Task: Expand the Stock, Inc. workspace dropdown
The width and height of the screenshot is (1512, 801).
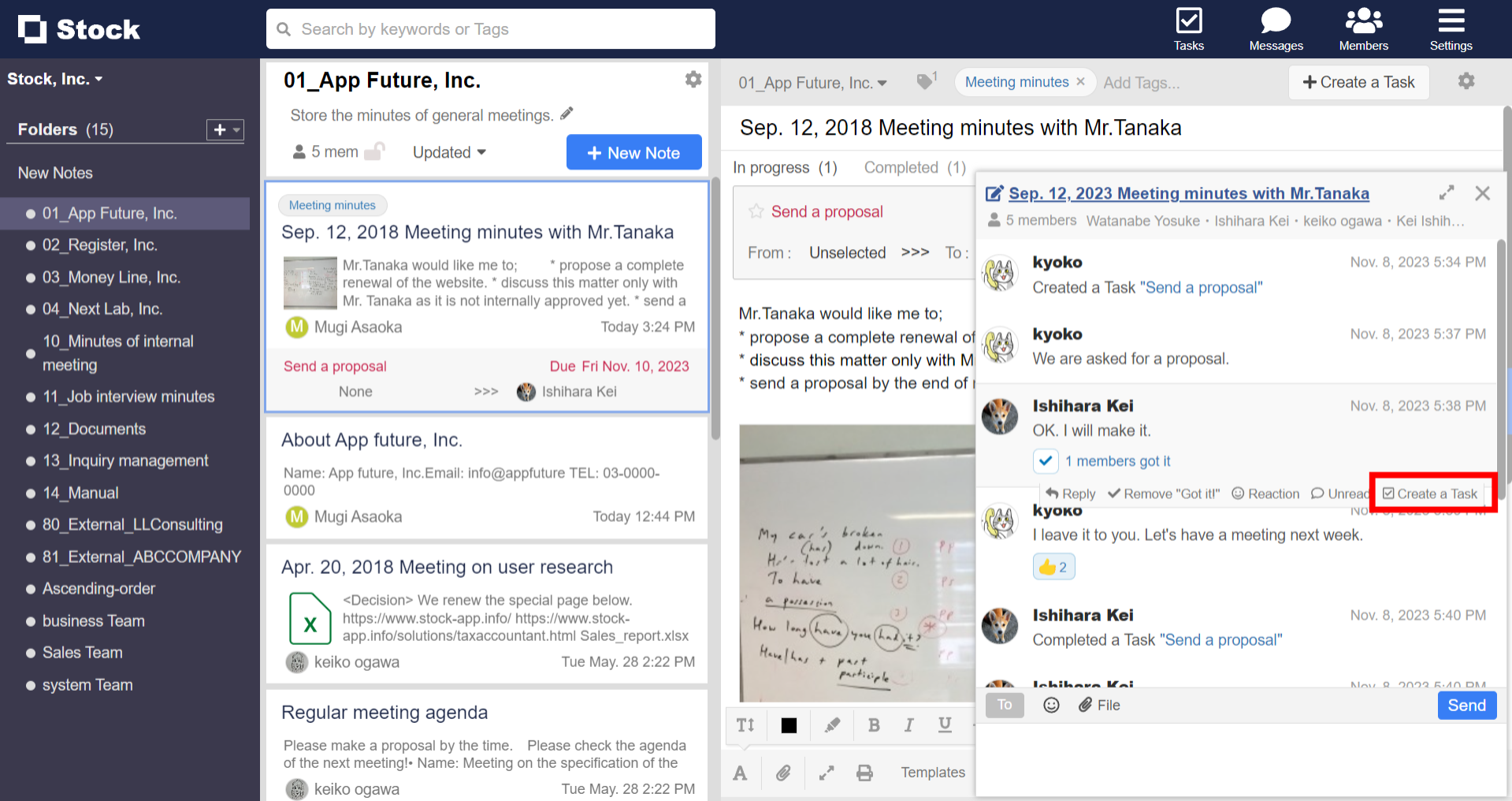Action: 55,78
